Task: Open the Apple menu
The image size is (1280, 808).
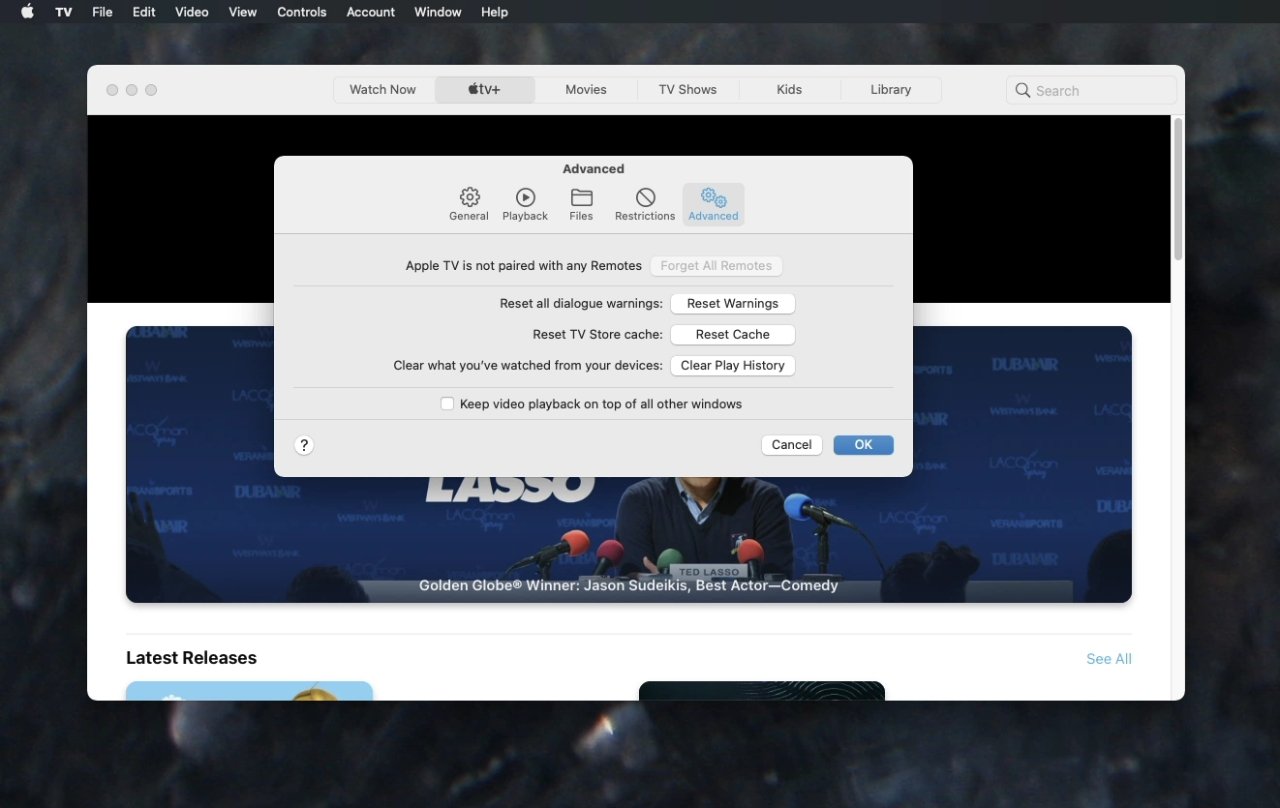Action: click(27, 12)
